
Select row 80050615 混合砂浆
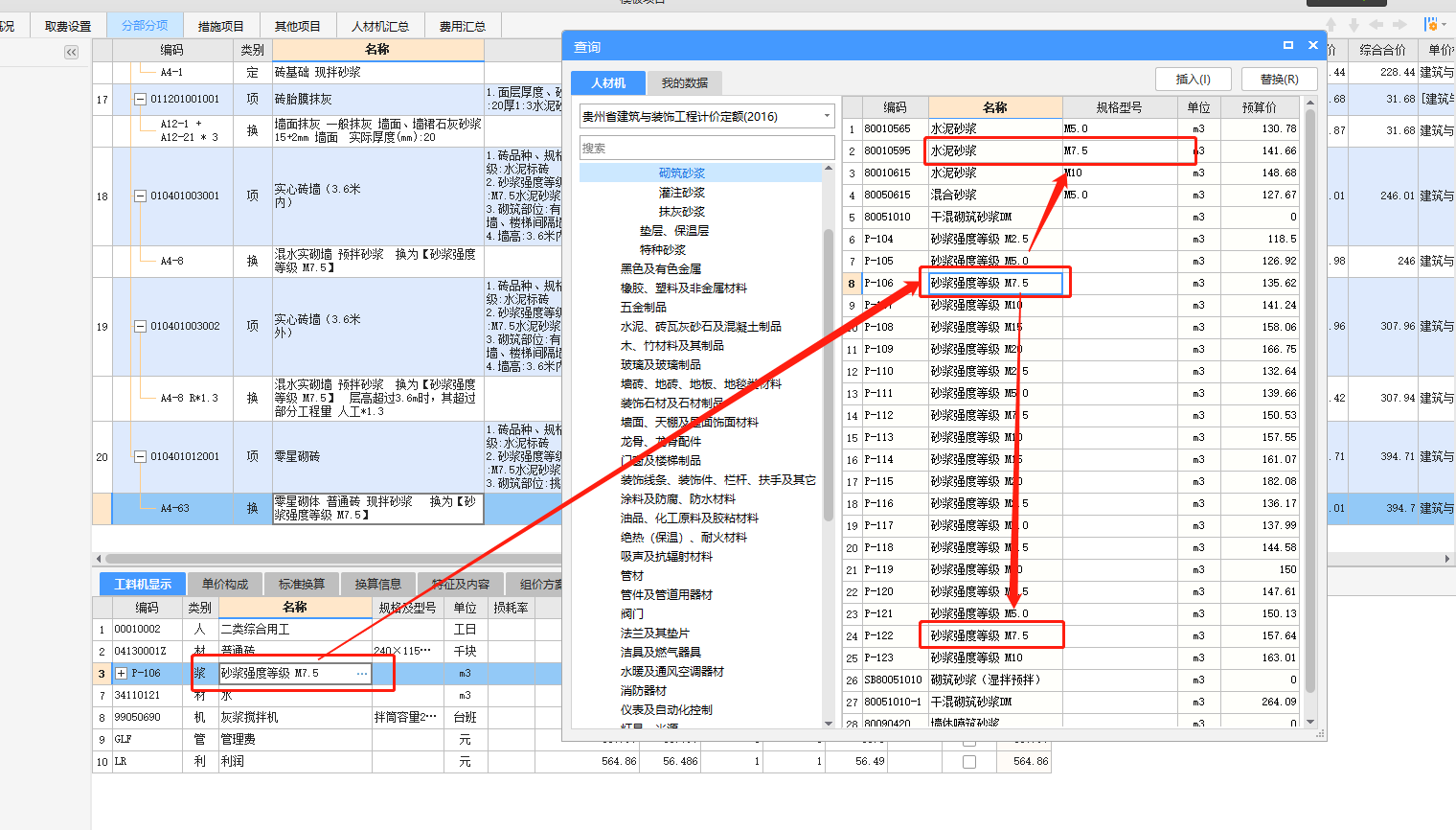coord(1071,195)
